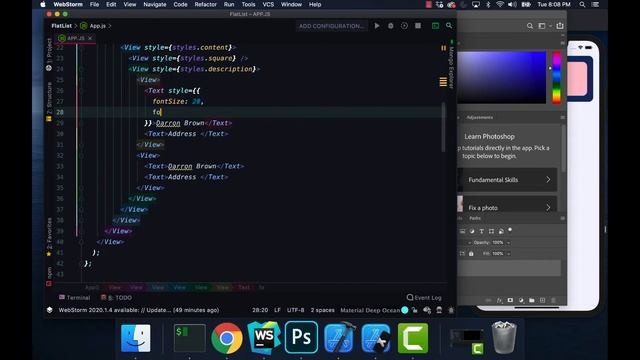This screenshot has height=360, width=640.
Task: Expand Fix a photo tutorial chevron
Action: [548, 208]
